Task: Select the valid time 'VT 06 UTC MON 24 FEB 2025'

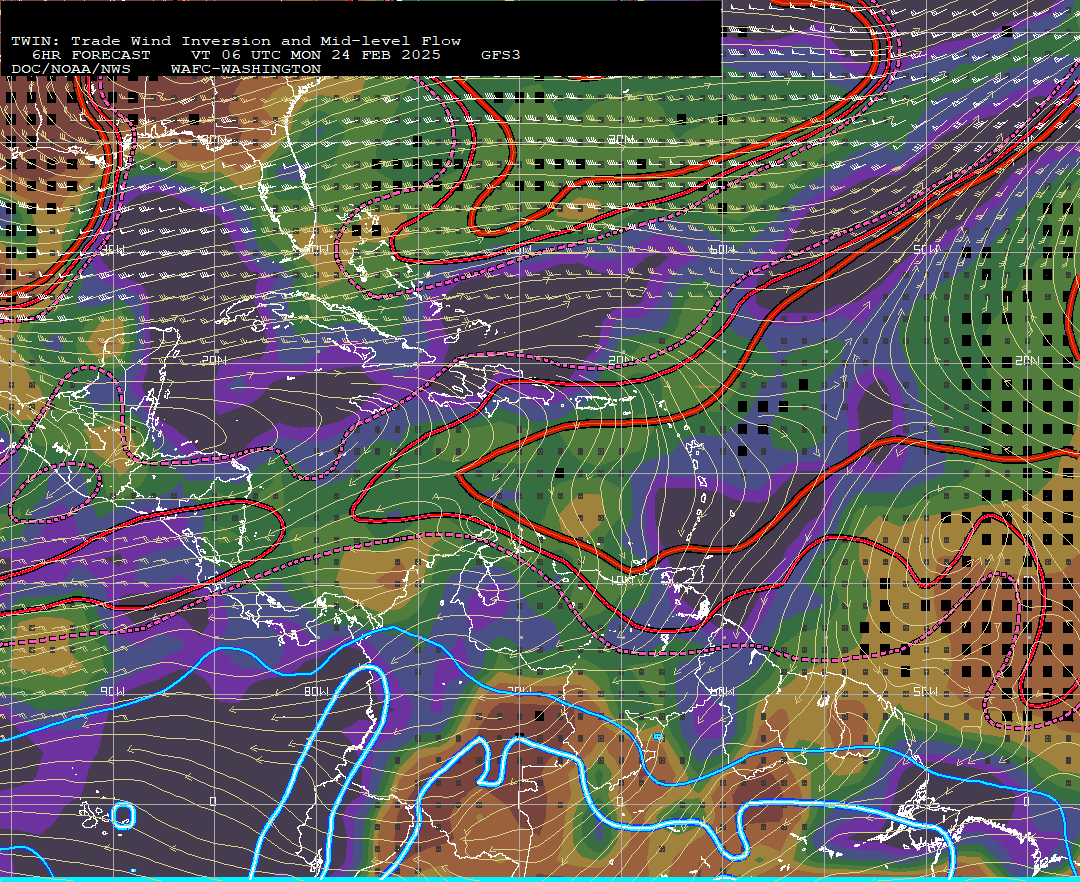Action: (x=315, y=55)
